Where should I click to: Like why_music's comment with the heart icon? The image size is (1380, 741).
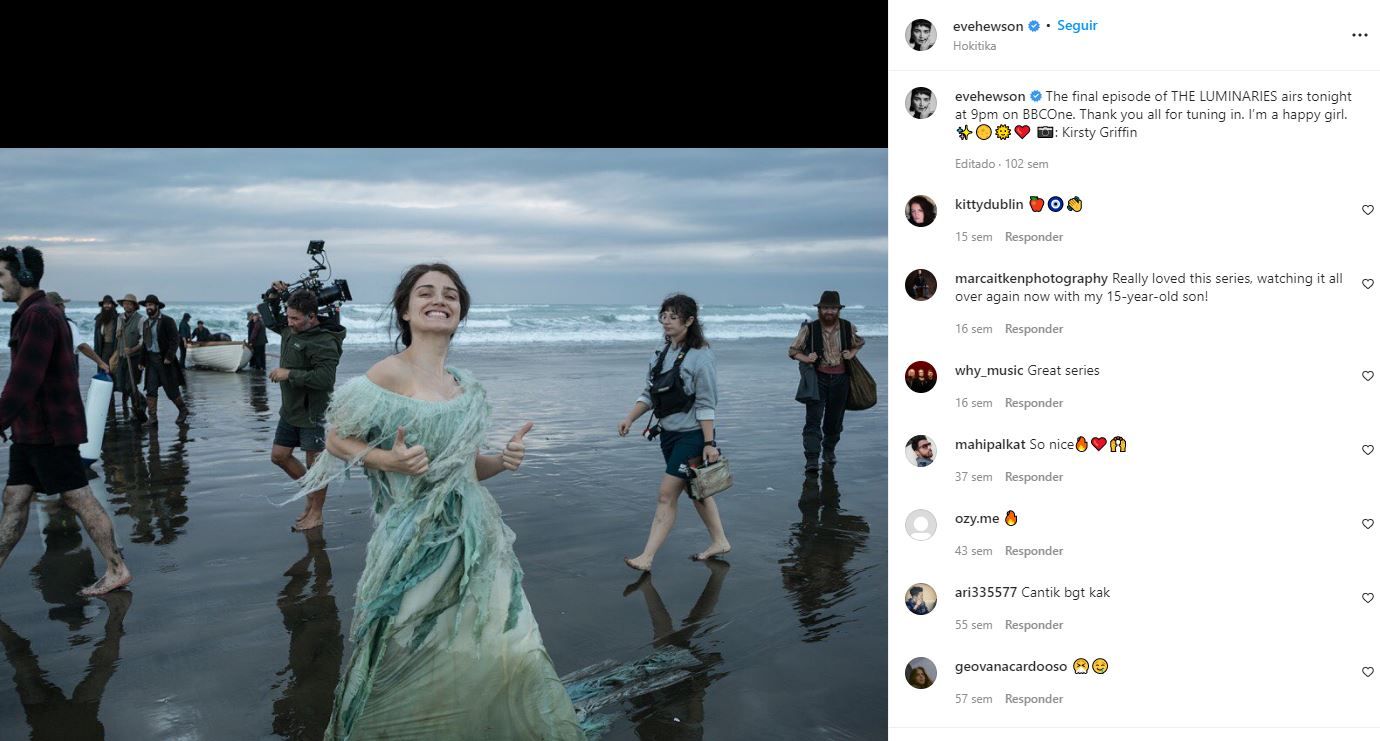click(1368, 376)
